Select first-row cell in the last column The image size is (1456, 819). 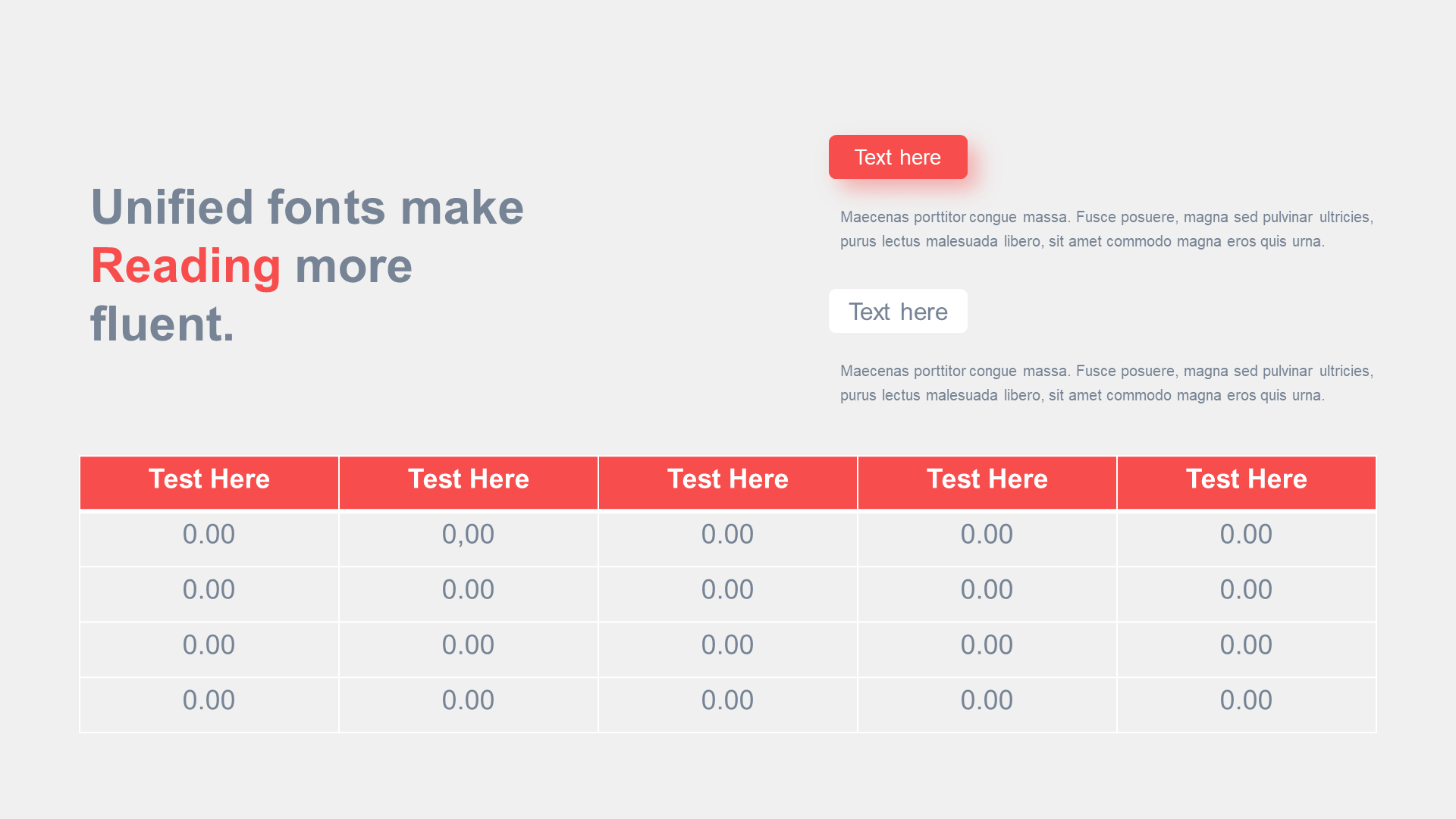[x=1247, y=539]
